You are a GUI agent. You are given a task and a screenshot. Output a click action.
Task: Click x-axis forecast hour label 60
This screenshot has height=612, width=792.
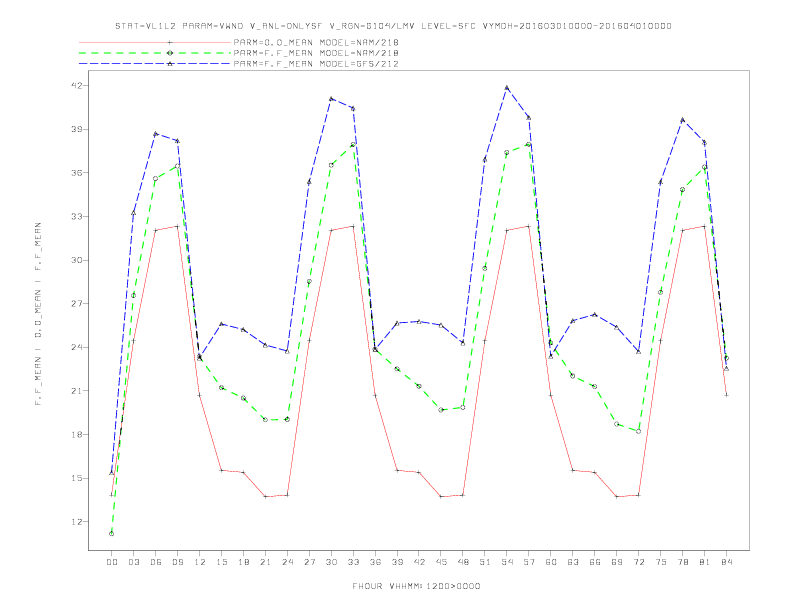551,562
